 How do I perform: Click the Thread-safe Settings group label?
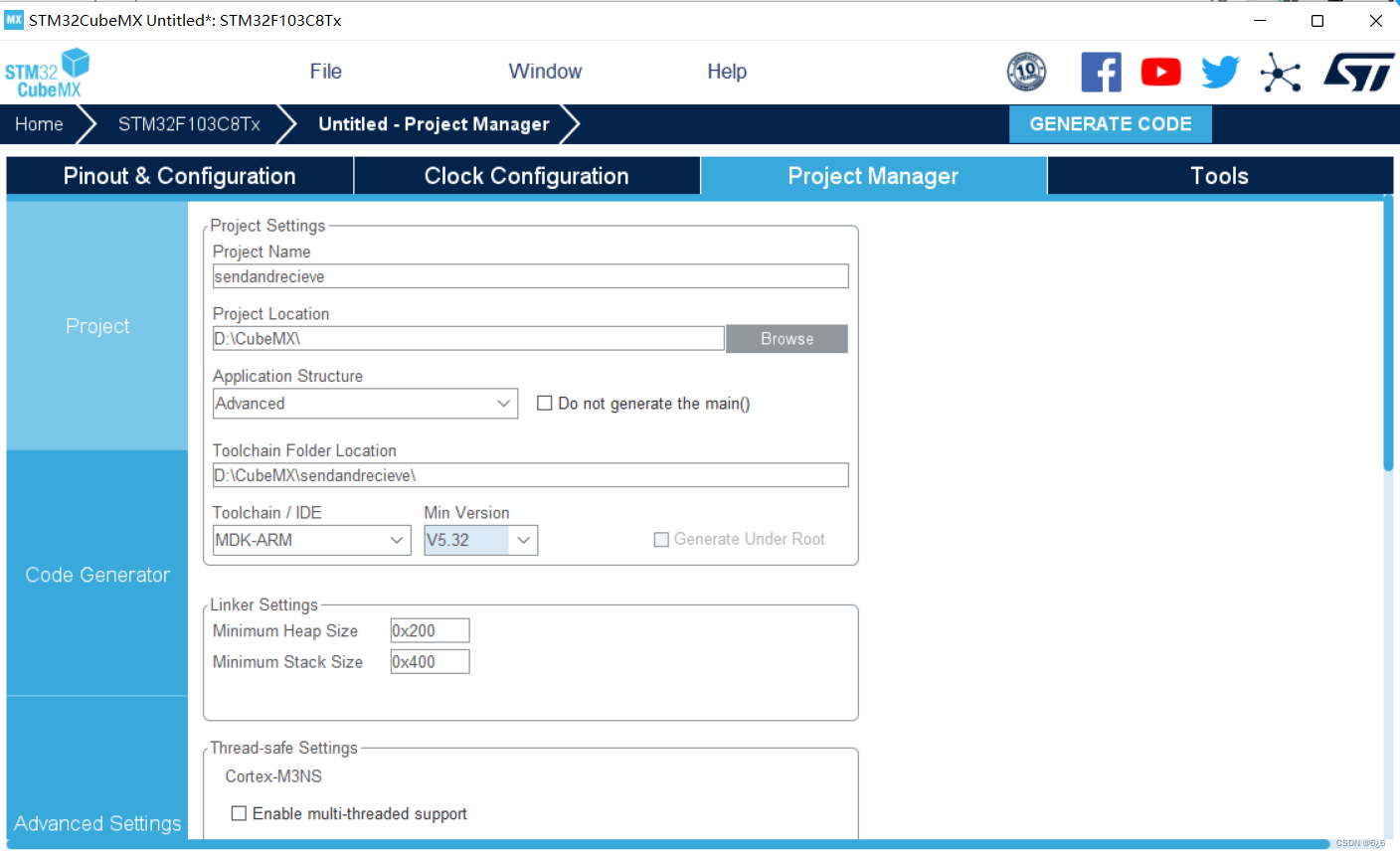pyautogui.click(x=283, y=748)
